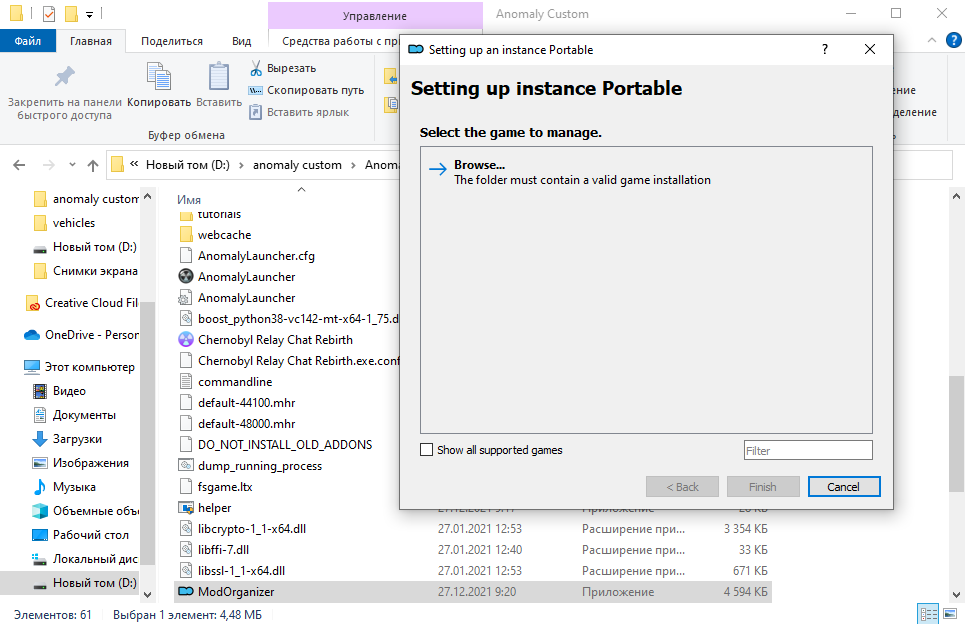This screenshot has width=965, height=624.
Task: Switch to the Поделиться ribbon tab
Action: (172, 41)
